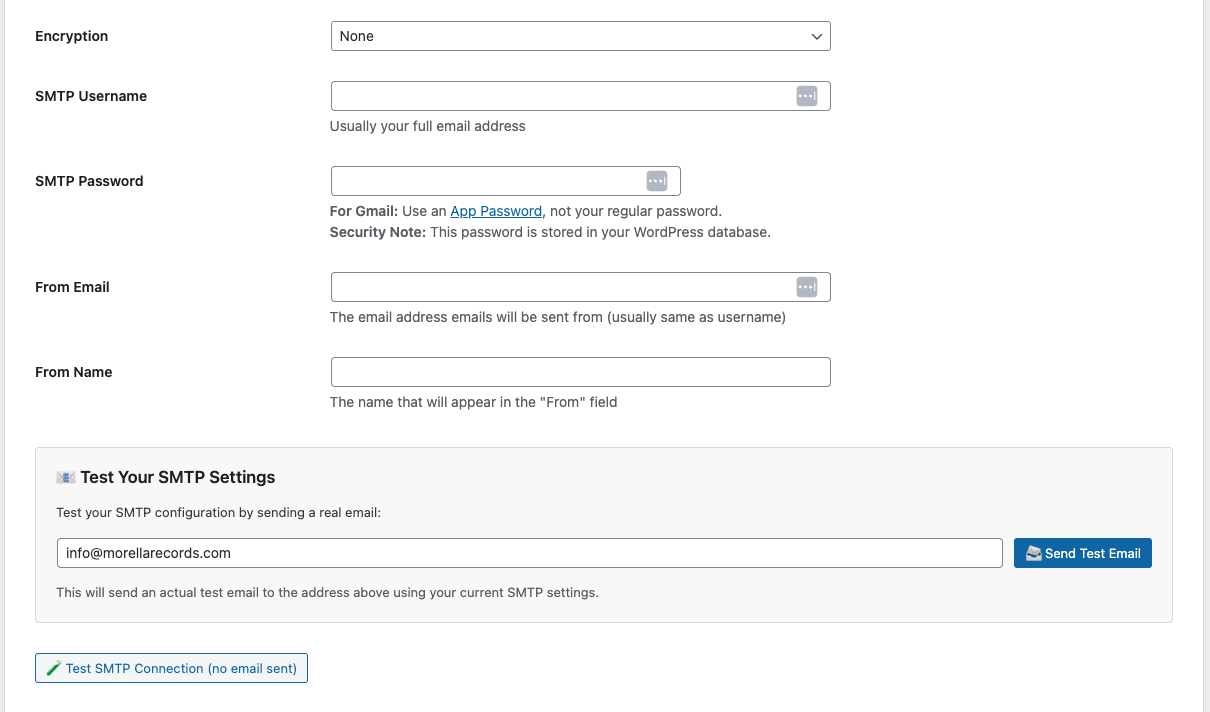The height and width of the screenshot is (712, 1210).
Task: Change the Encryption setting from None
Action: pos(580,35)
